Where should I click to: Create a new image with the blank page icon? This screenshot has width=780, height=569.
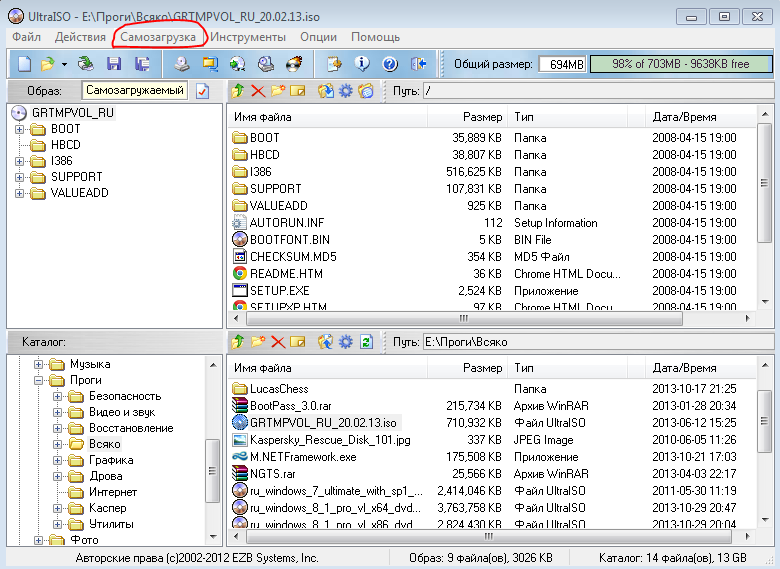click(24, 64)
